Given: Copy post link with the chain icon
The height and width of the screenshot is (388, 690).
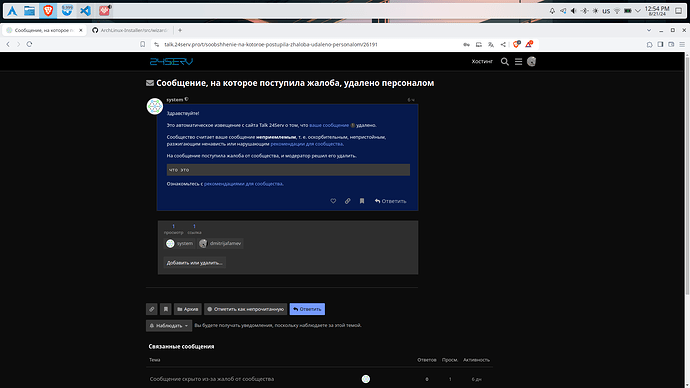Looking at the screenshot, I should click(347, 201).
